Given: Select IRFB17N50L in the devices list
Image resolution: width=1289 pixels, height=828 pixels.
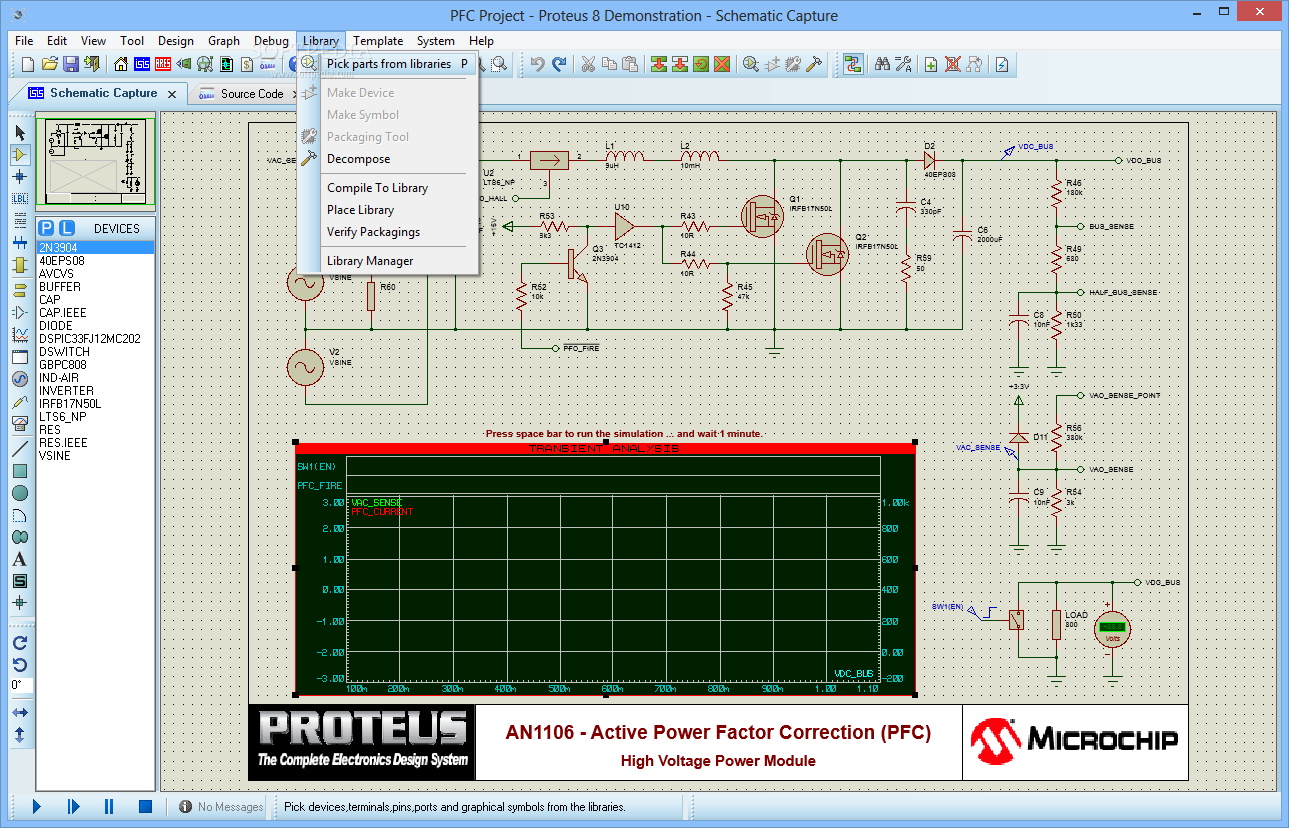Looking at the screenshot, I should [95, 403].
